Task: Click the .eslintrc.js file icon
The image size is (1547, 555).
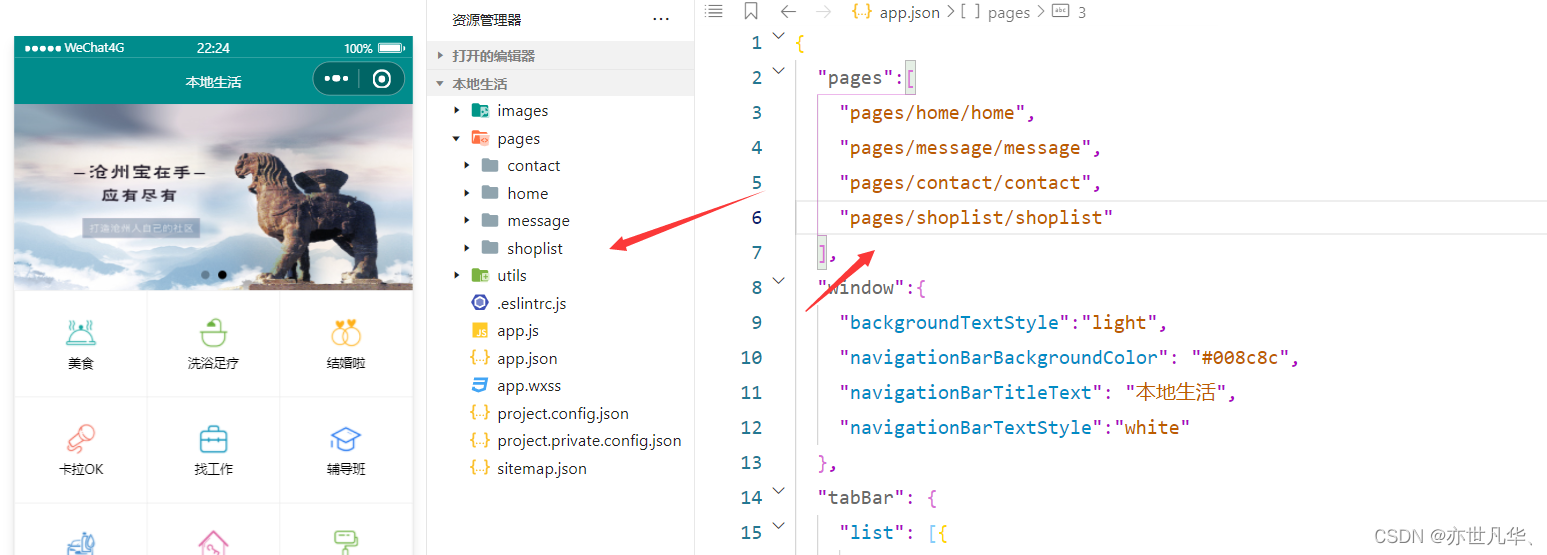Action: click(480, 303)
